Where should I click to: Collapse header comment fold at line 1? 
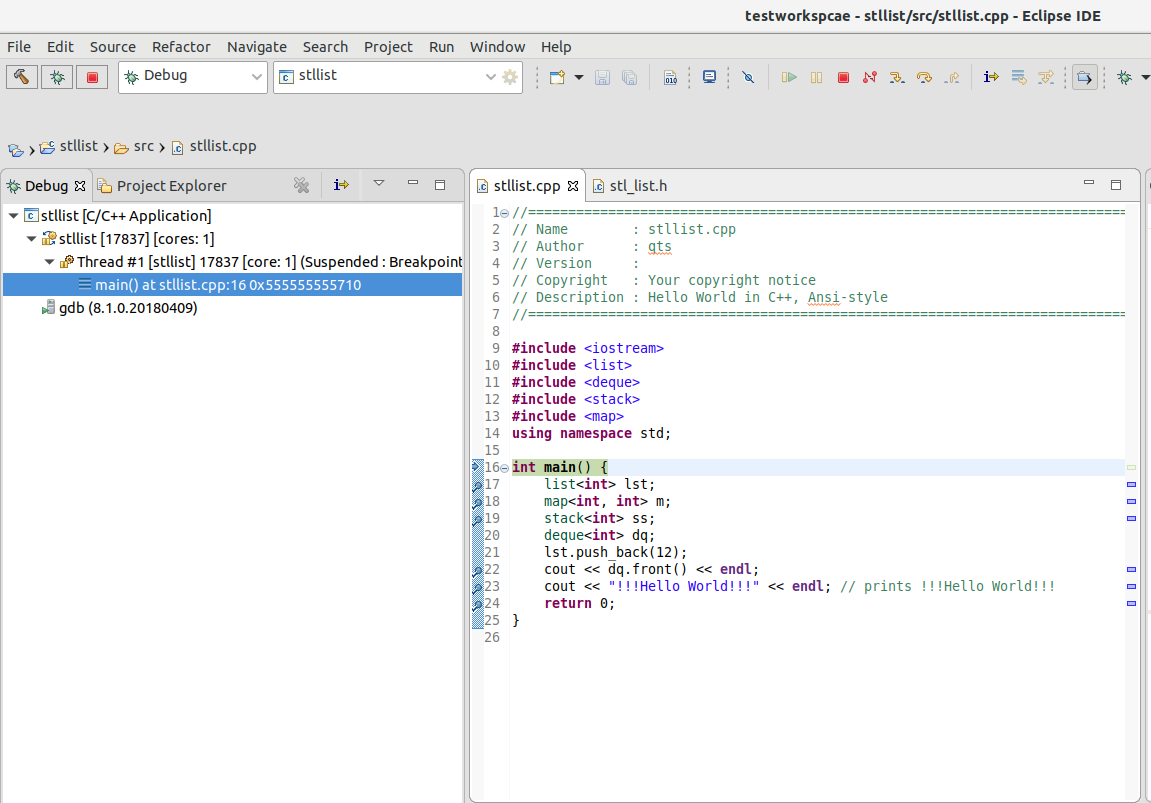504,213
